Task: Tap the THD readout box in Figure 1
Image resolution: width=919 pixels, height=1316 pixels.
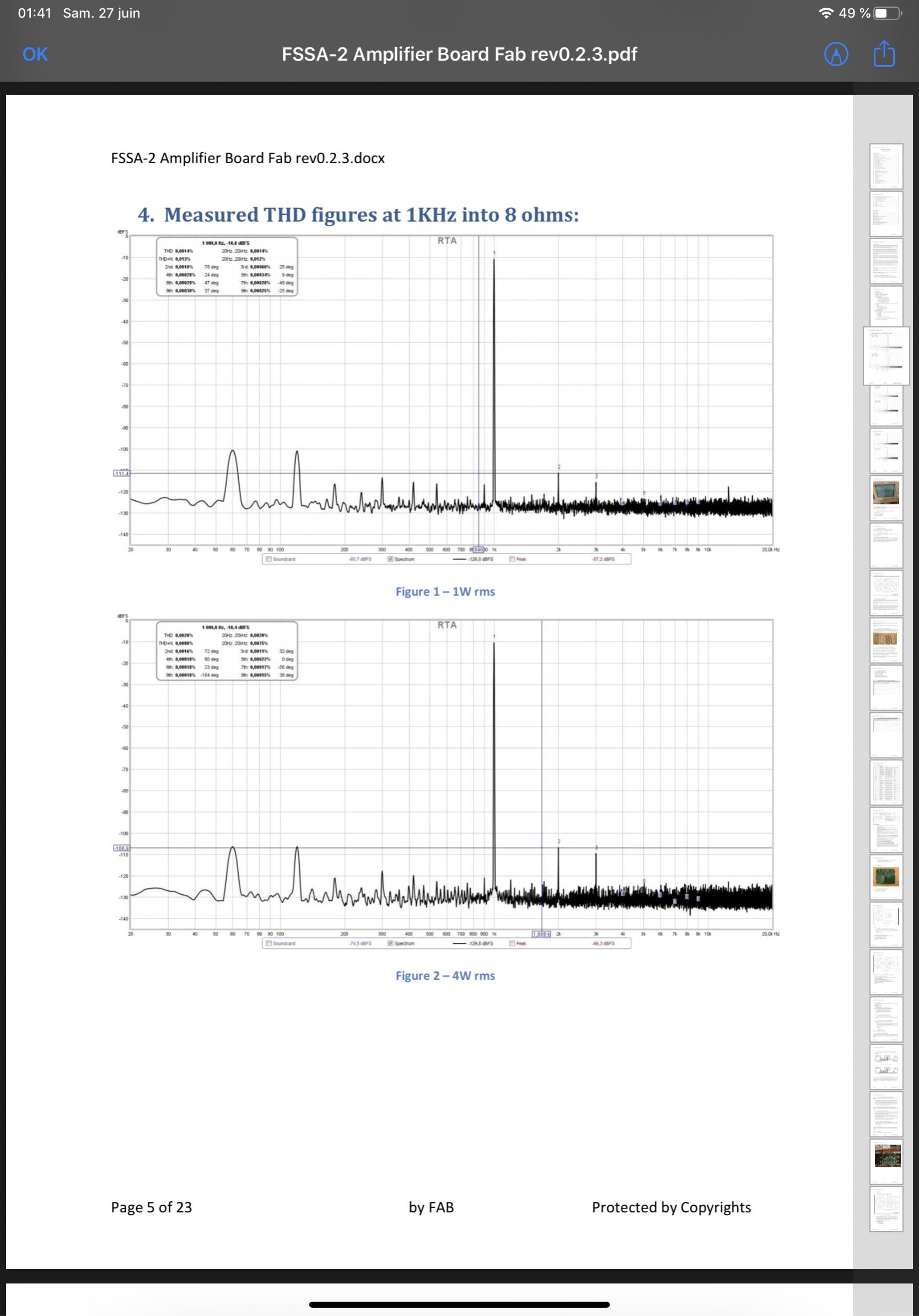Action: click(227, 266)
